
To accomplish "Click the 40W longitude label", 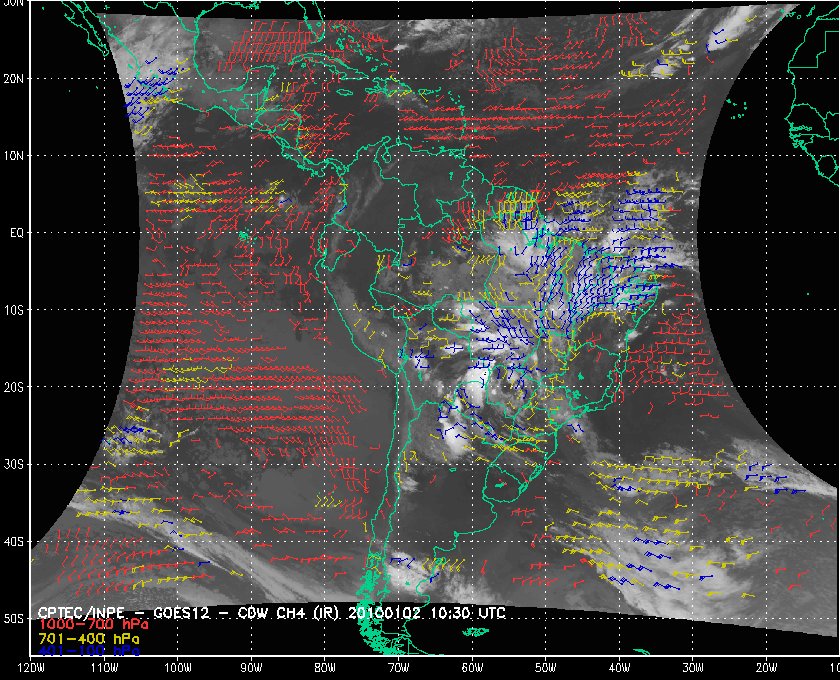I will point(619,668).
